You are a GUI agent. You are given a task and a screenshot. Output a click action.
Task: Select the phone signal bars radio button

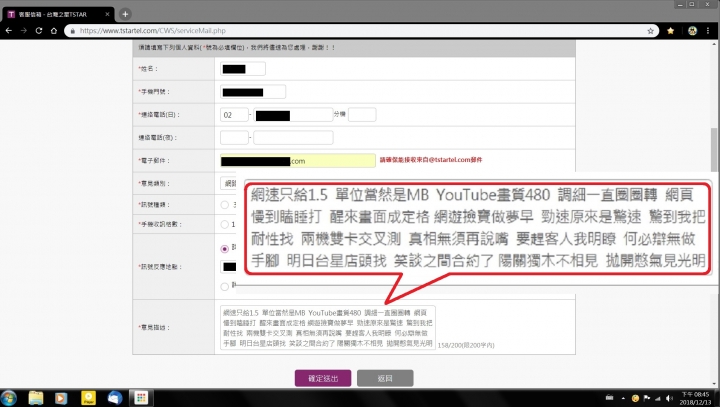point(225,225)
